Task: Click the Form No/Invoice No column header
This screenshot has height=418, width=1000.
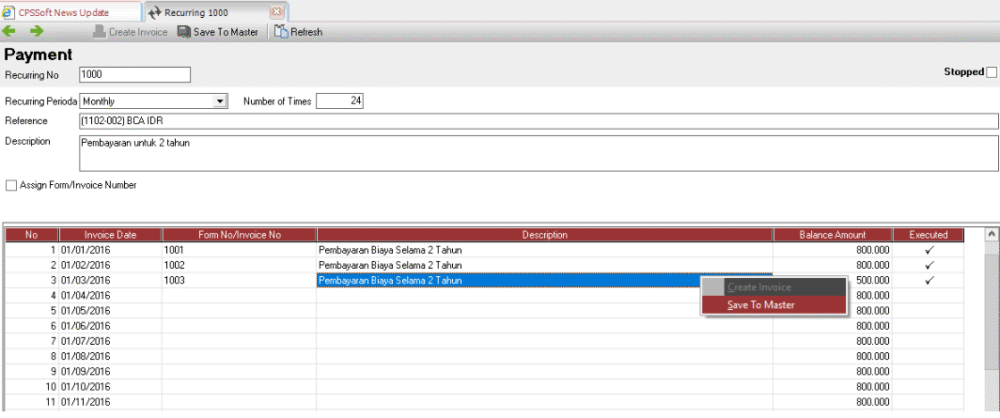Action: click(239, 235)
